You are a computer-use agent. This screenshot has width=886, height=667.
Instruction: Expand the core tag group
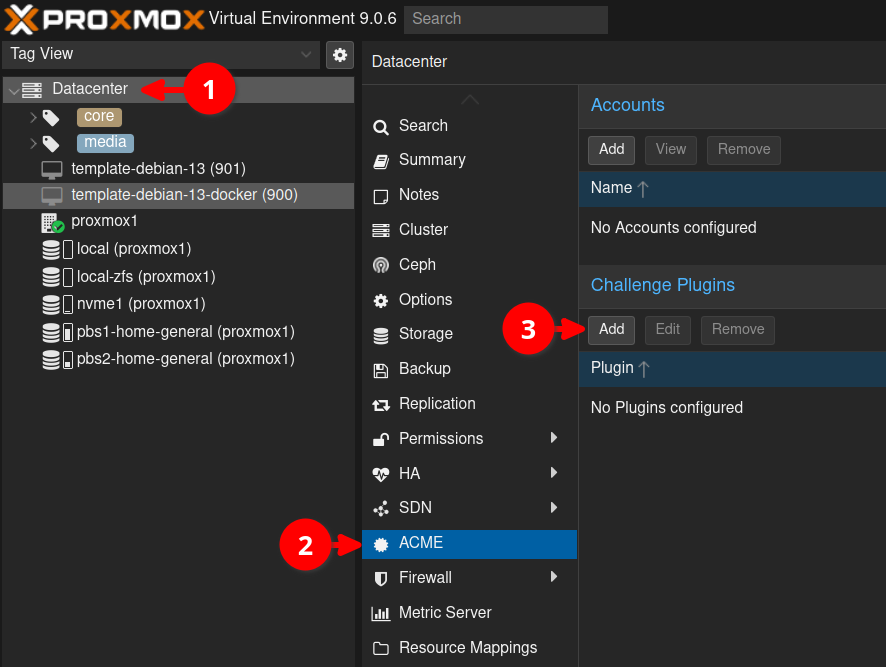(33, 118)
